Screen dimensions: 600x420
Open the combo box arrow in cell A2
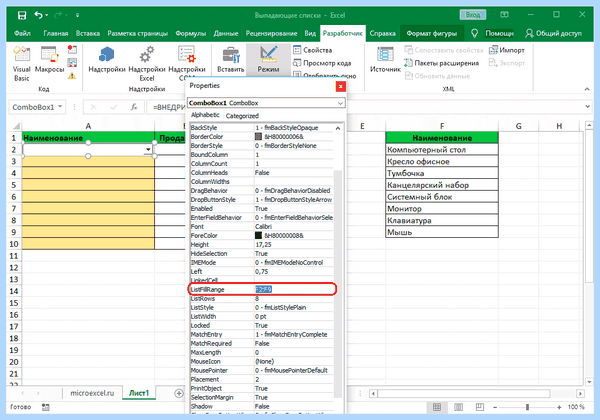[x=148, y=150]
